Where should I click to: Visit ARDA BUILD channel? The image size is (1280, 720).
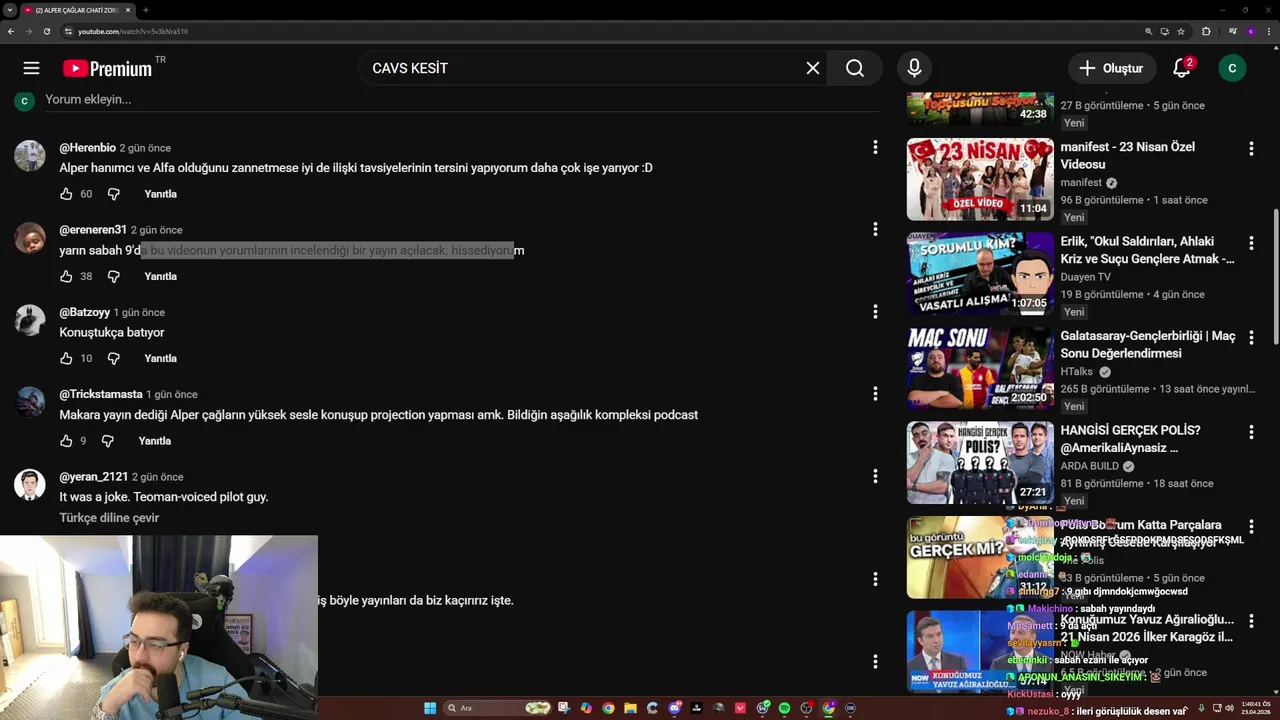[x=1090, y=466]
